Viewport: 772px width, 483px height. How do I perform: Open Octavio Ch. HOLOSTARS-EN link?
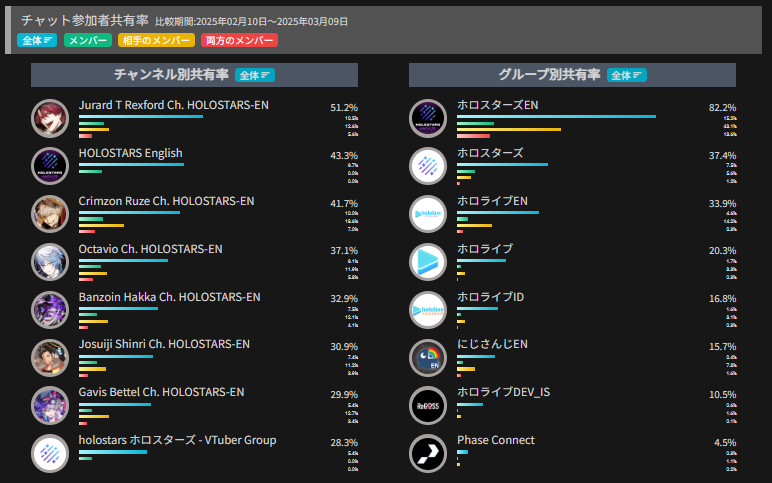(151, 249)
